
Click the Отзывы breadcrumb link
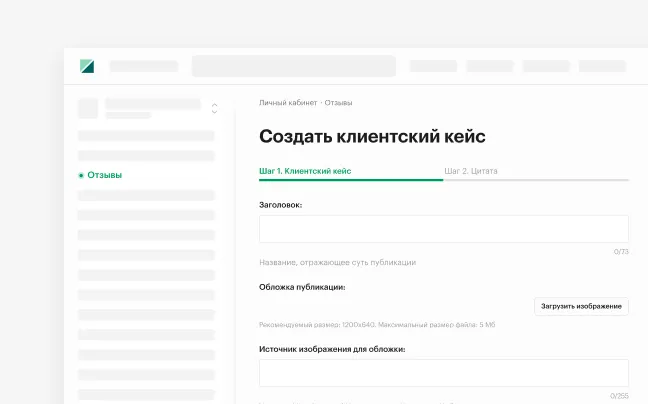pyautogui.click(x=338, y=102)
